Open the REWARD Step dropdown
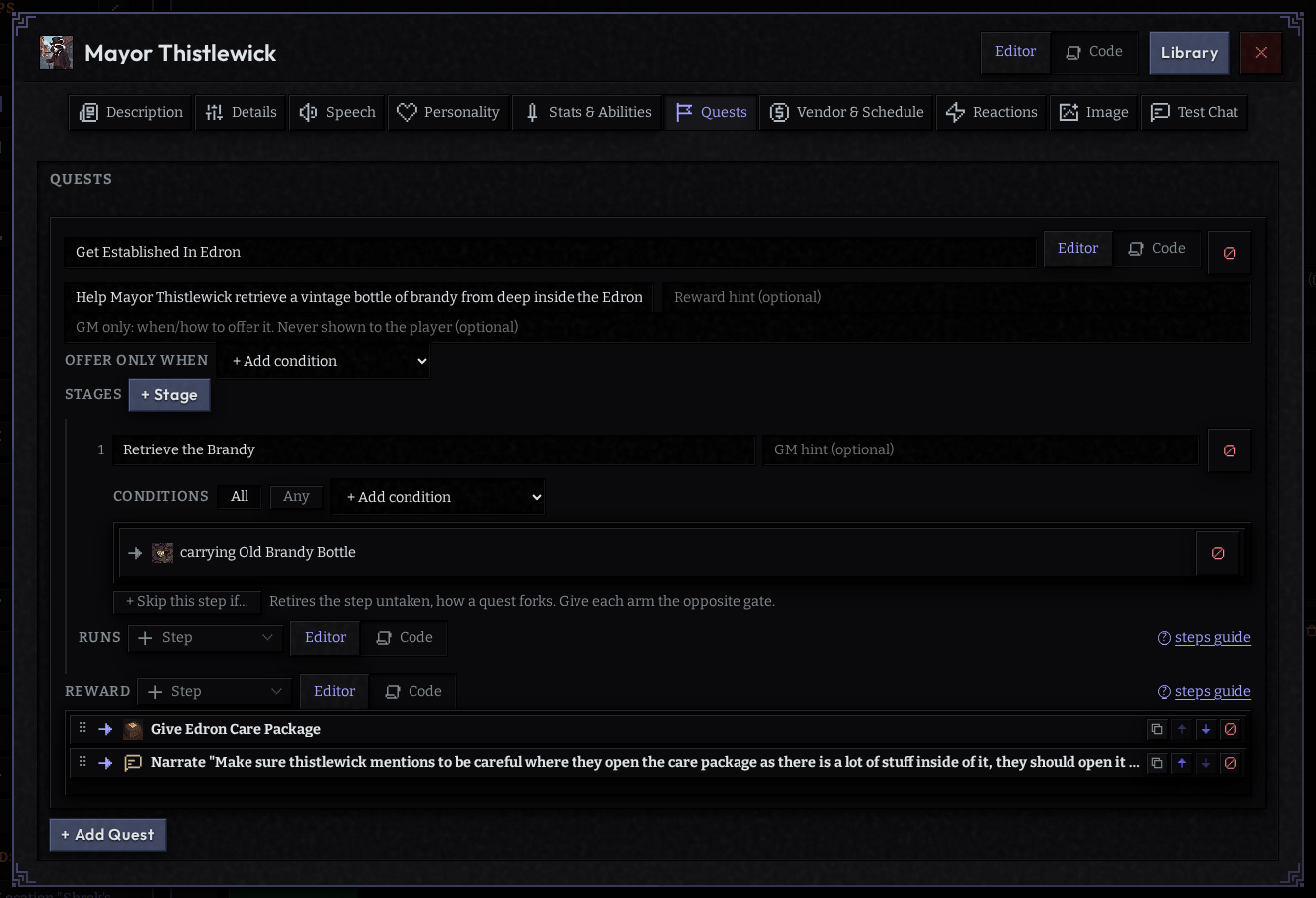Viewport: 1316px width, 898px height. 214,692
